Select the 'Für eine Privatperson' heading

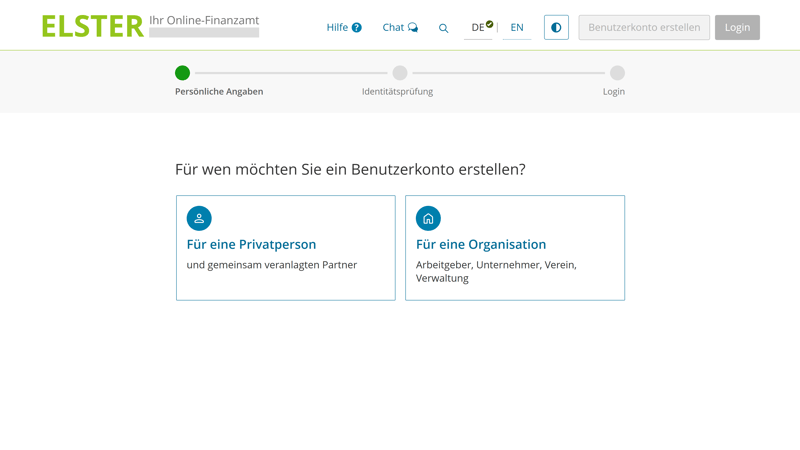(251, 244)
